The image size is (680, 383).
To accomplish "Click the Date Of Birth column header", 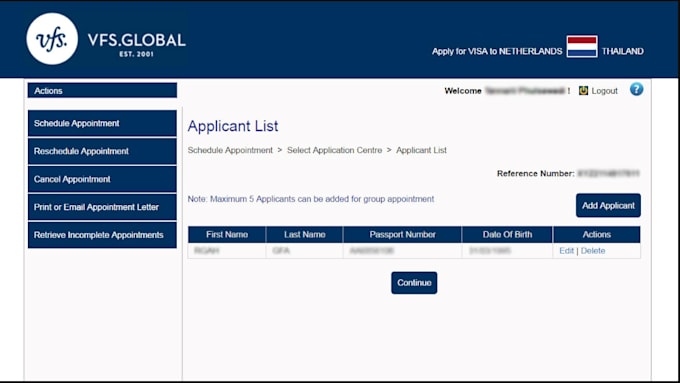I will (x=507, y=234).
